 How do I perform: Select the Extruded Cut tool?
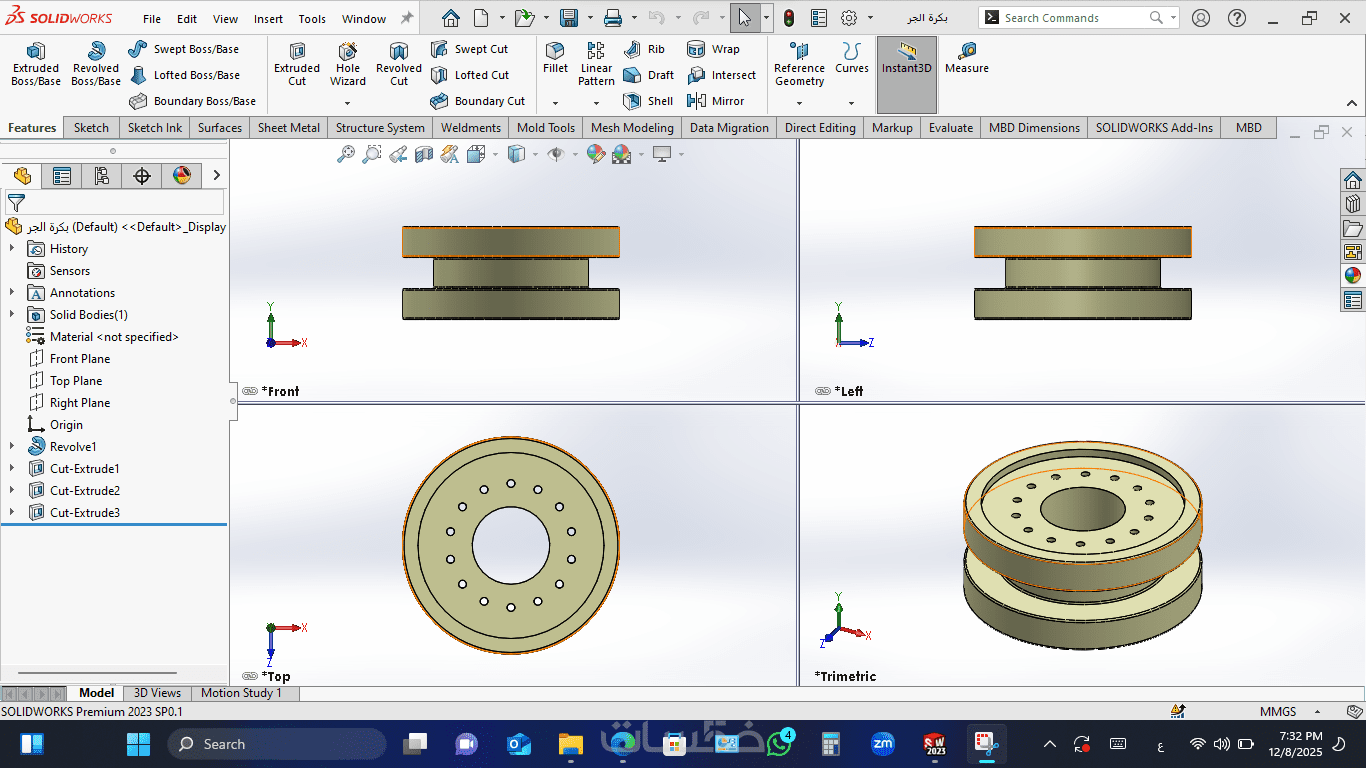pos(297,64)
